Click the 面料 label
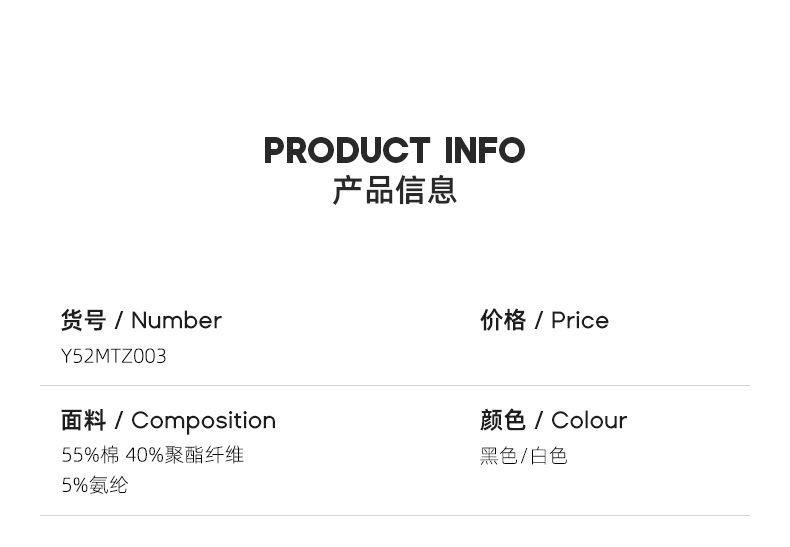This screenshot has height=547, width=790. point(83,420)
